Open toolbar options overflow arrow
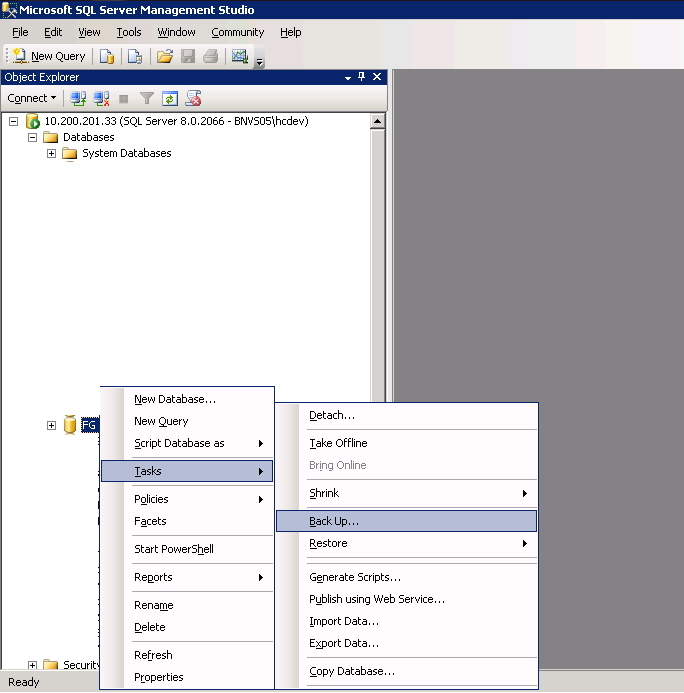The width and height of the screenshot is (684, 693). 260,62
